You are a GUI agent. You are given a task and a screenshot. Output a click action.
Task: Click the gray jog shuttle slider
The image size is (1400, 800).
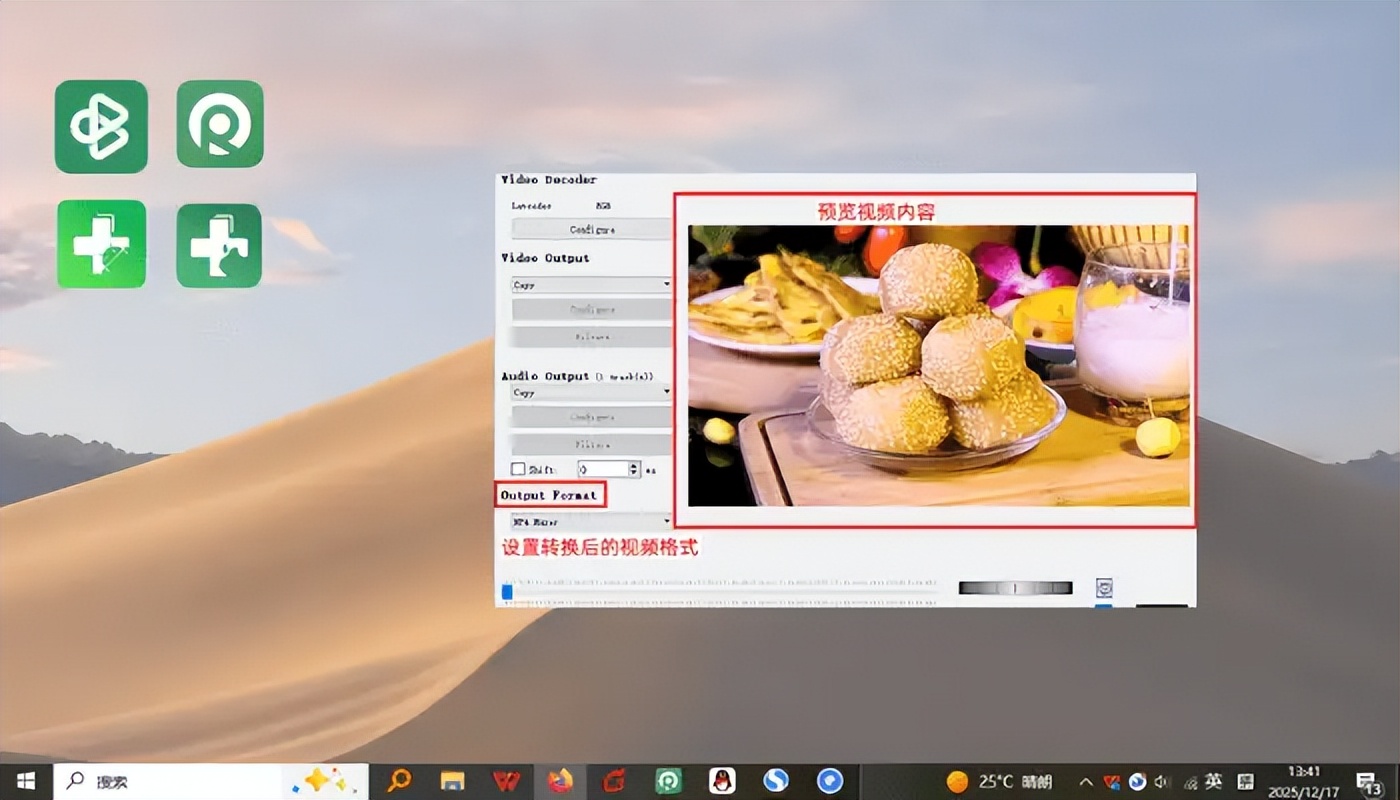[1015, 588]
